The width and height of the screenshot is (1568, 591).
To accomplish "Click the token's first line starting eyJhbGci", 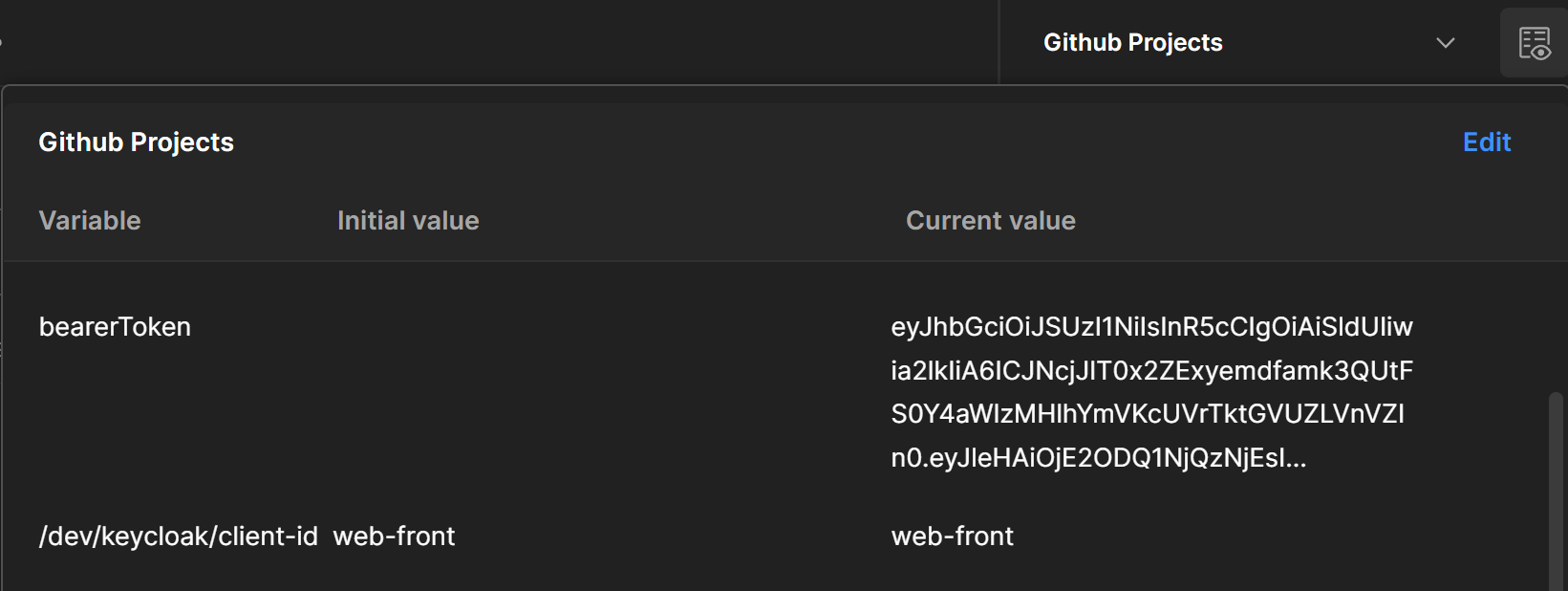I will [x=1150, y=327].
